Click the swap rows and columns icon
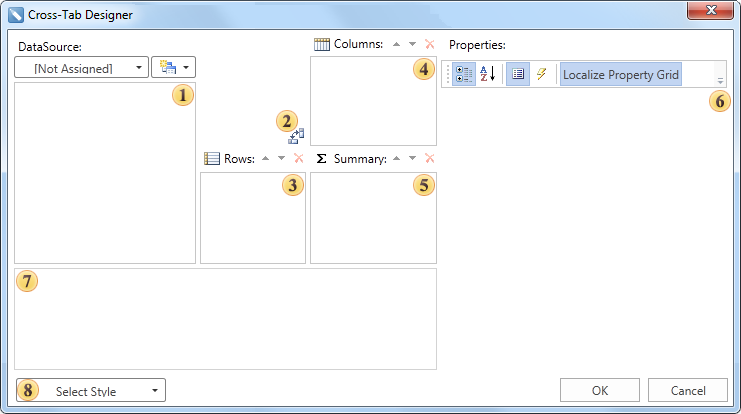Image resolution: width=741 pixels, height=414 pixels. point(295,136)
